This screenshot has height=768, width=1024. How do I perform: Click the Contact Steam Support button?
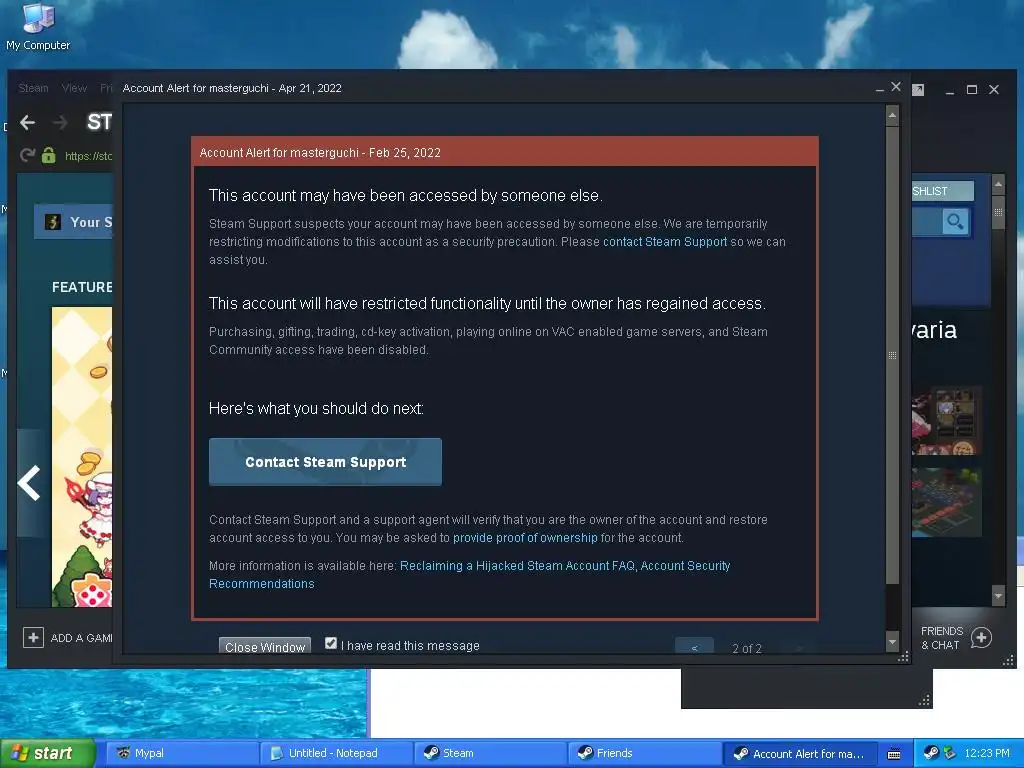click(325, 462)
